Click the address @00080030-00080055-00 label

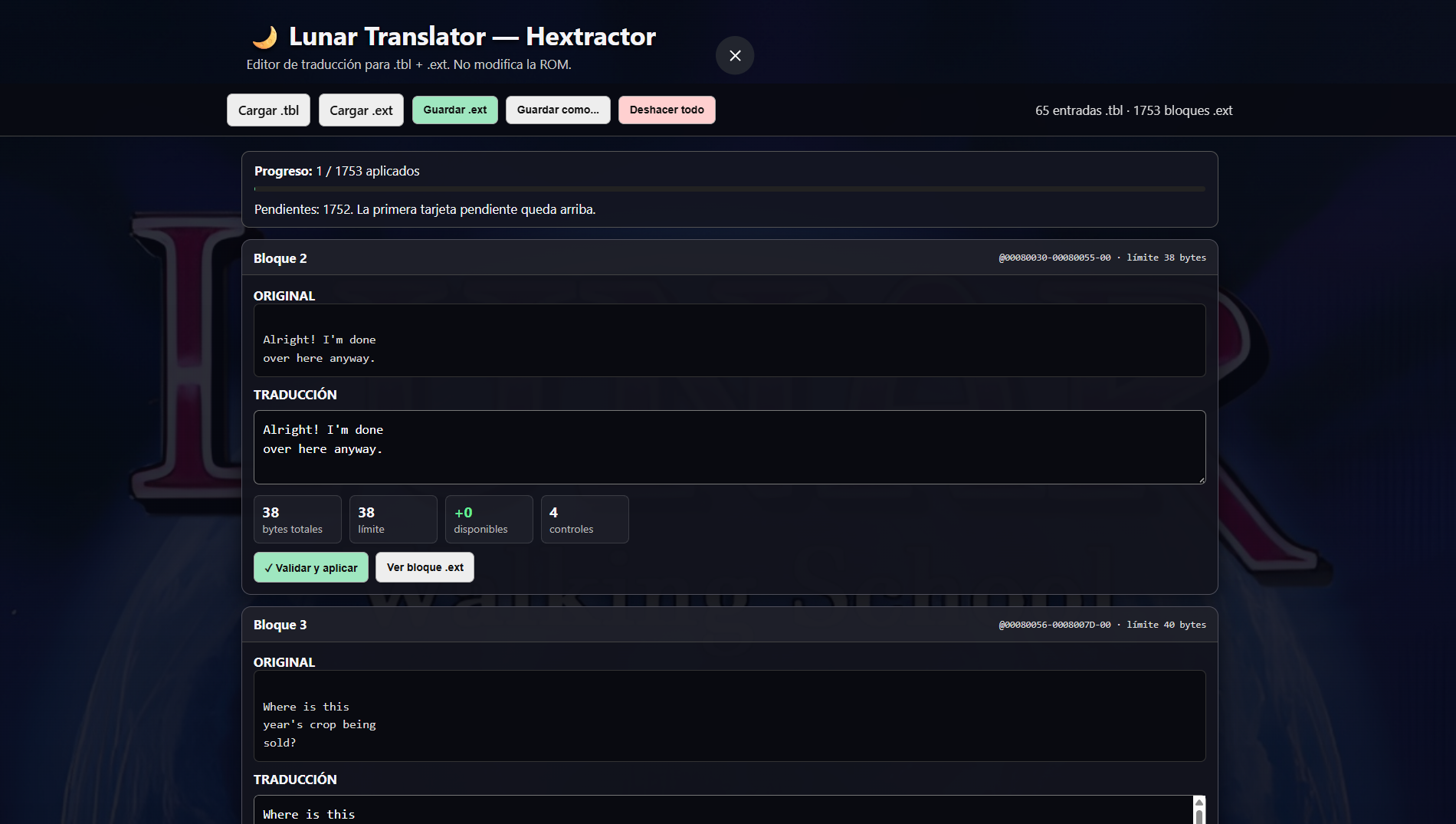coord(1054,258)
